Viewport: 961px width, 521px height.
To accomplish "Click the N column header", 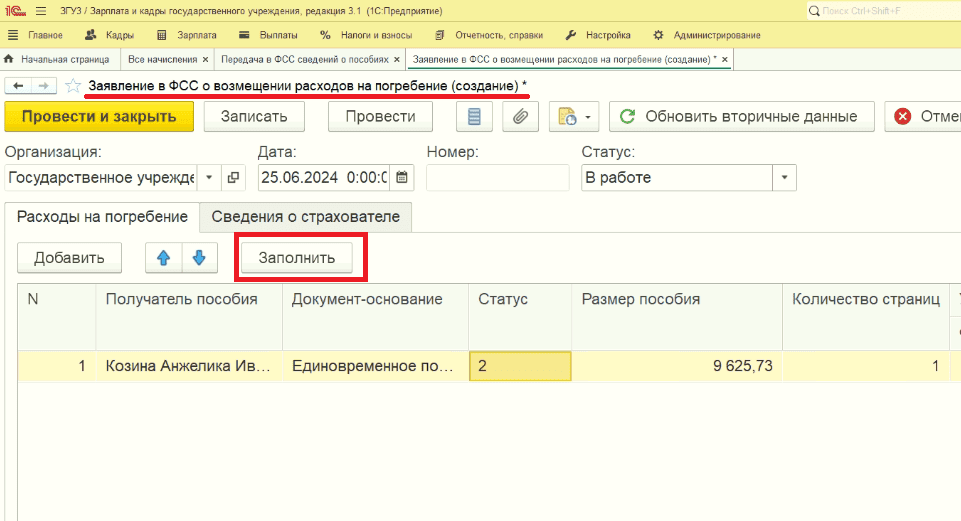I will (x=56, y=317).
